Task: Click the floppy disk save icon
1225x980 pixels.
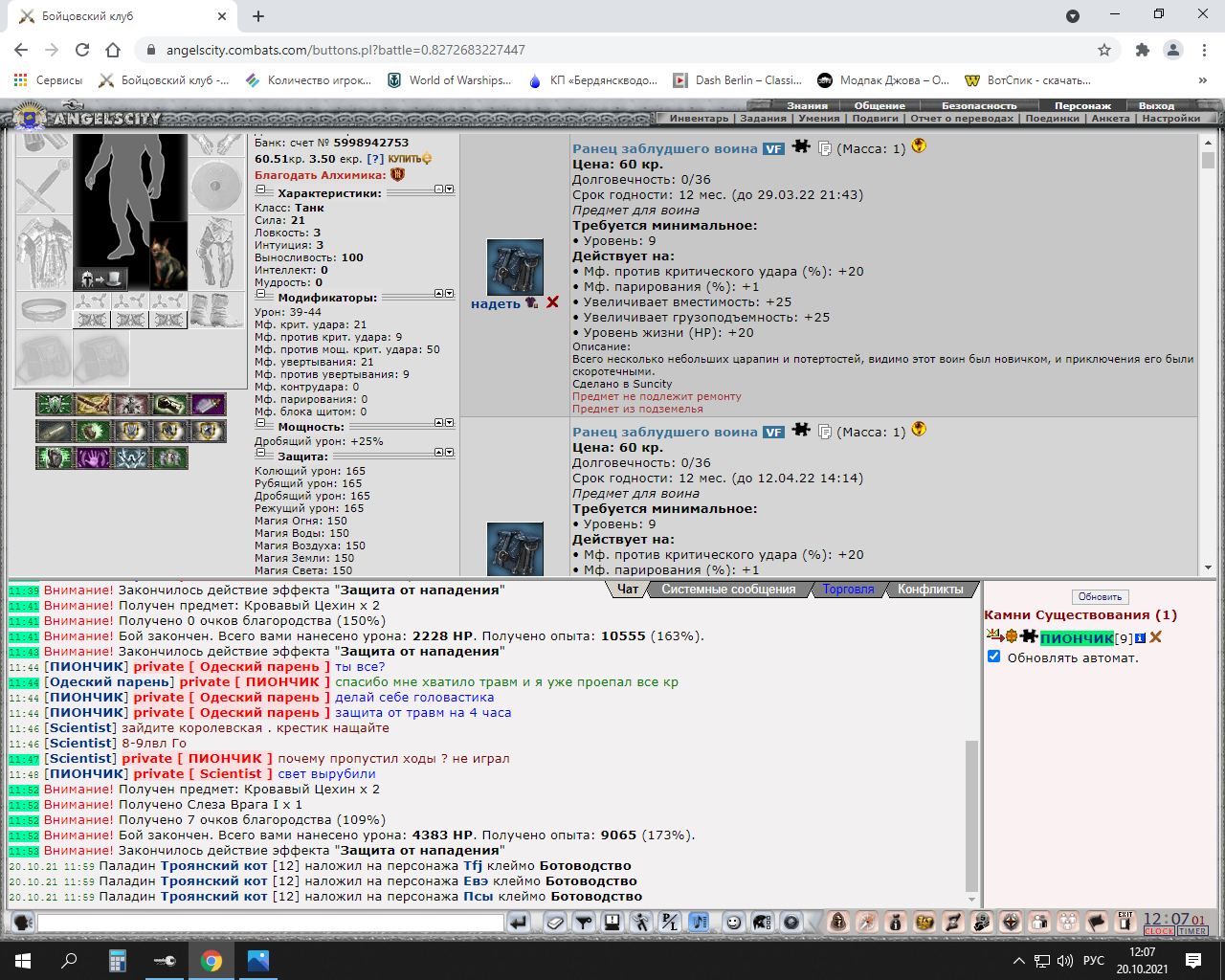Action: [x=612, y=923]
